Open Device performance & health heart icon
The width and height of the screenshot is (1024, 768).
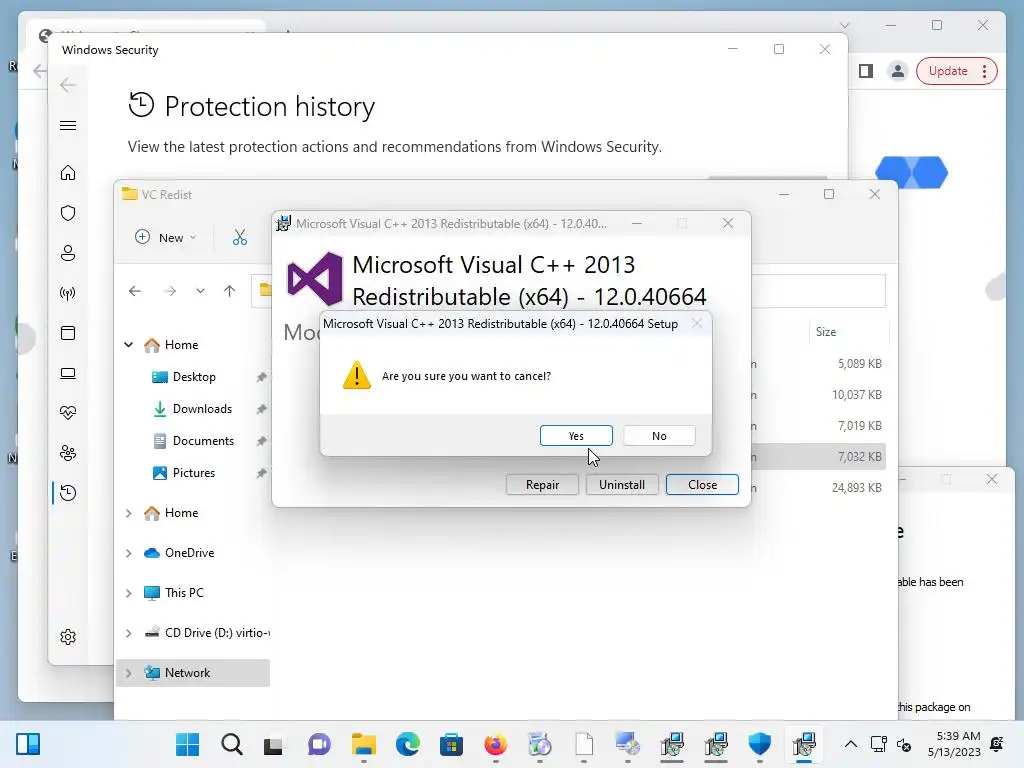pyautogui.click(x=68, y=413)
